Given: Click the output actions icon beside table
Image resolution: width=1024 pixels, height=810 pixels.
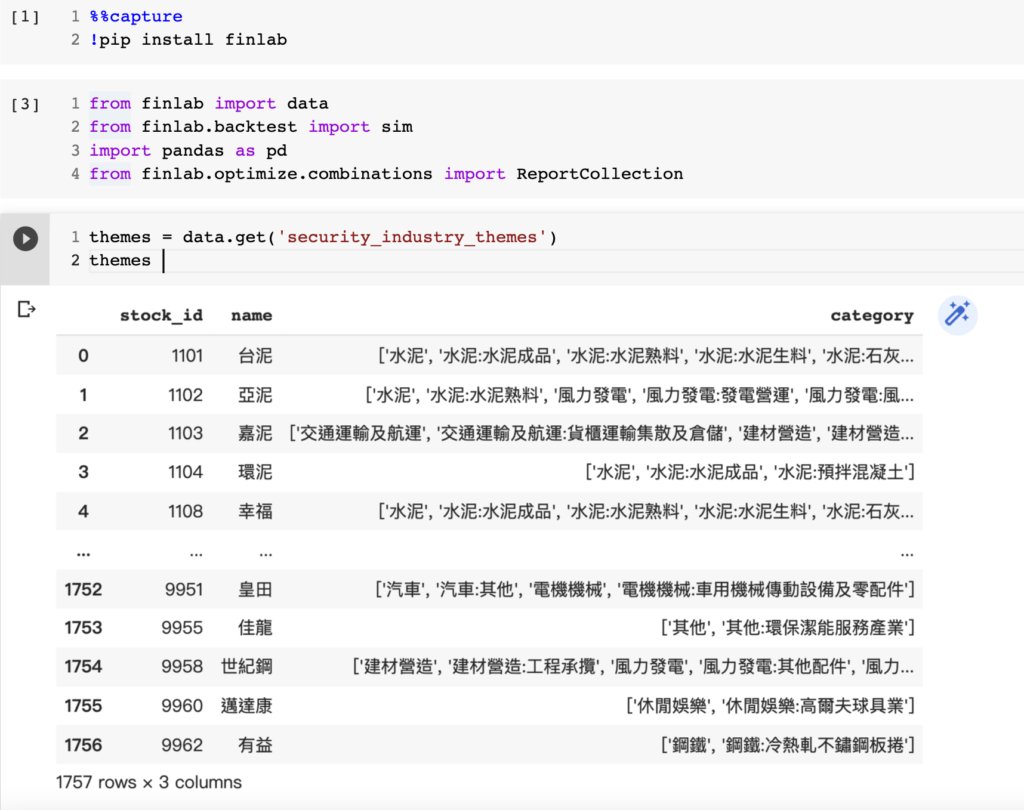Looking at the screenshot, I should click(27, 310).
